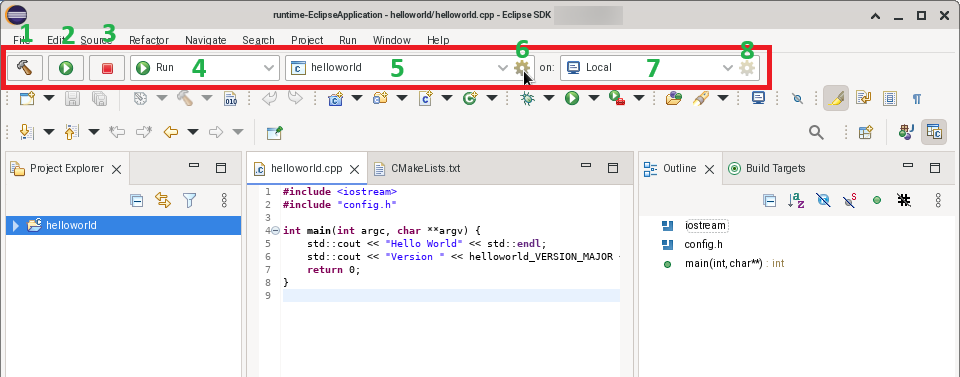The width and height of the screenshot is (960, 377).
Task: Toggle Hide Fields in Outline toolbar
Action: (x=823, y=200)
